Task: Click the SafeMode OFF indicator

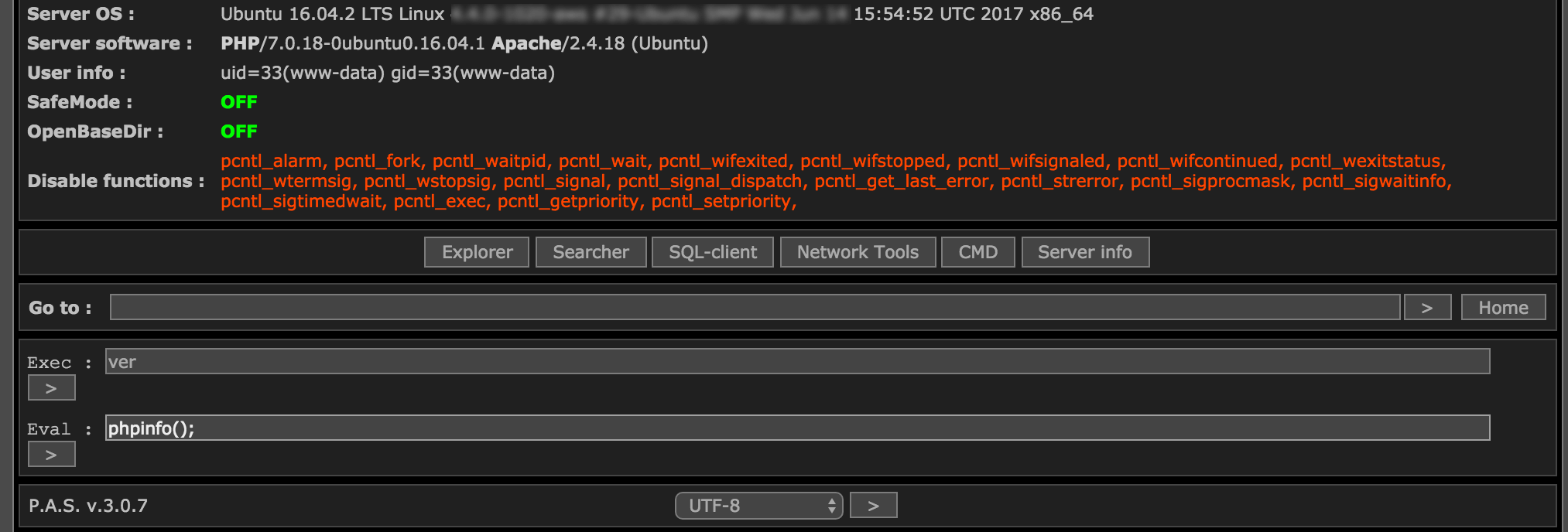Action: (238, 102)
